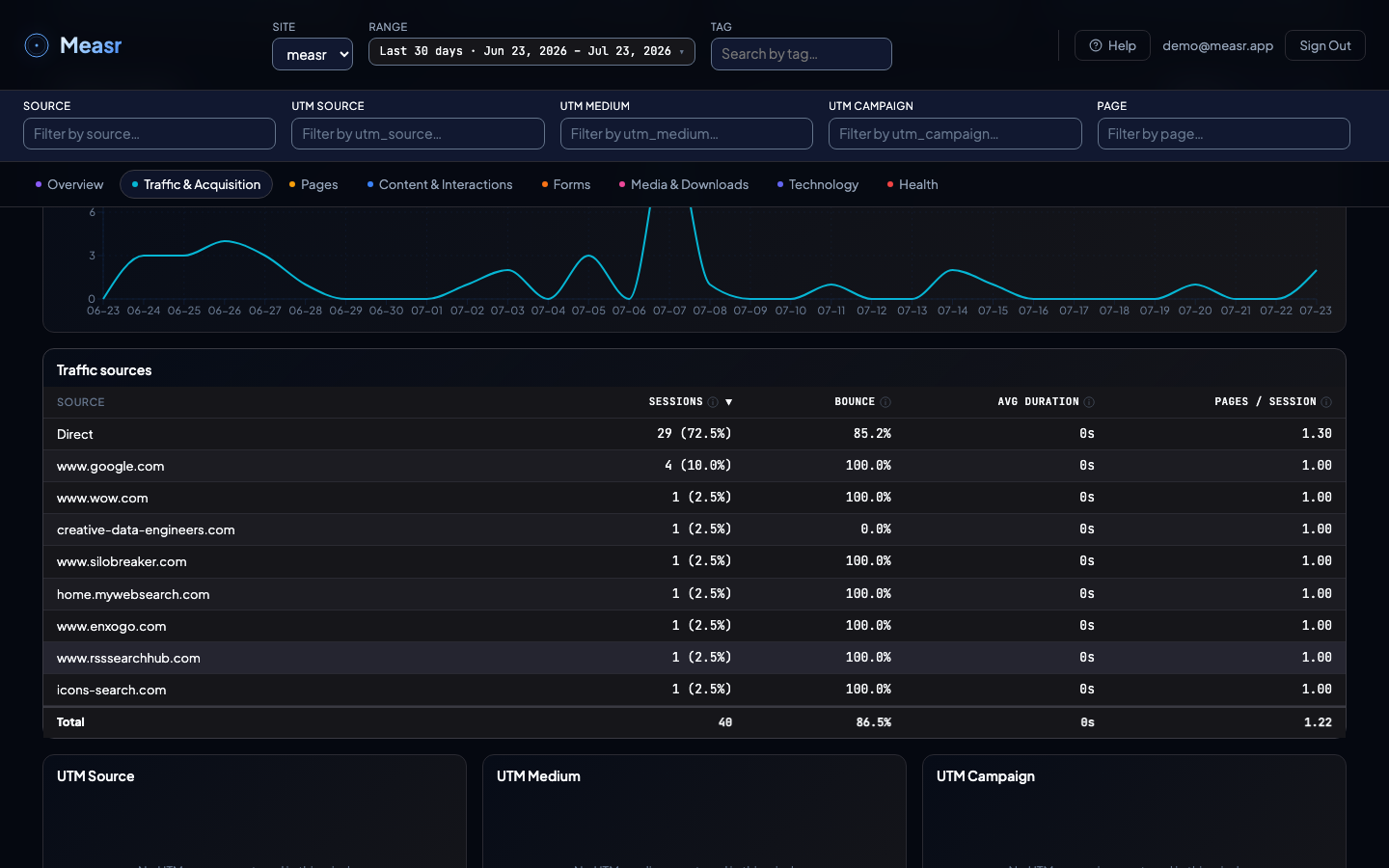Open the Media & Downloads tab
This screenshot has width=1389, height=868.
coord(684,184)
